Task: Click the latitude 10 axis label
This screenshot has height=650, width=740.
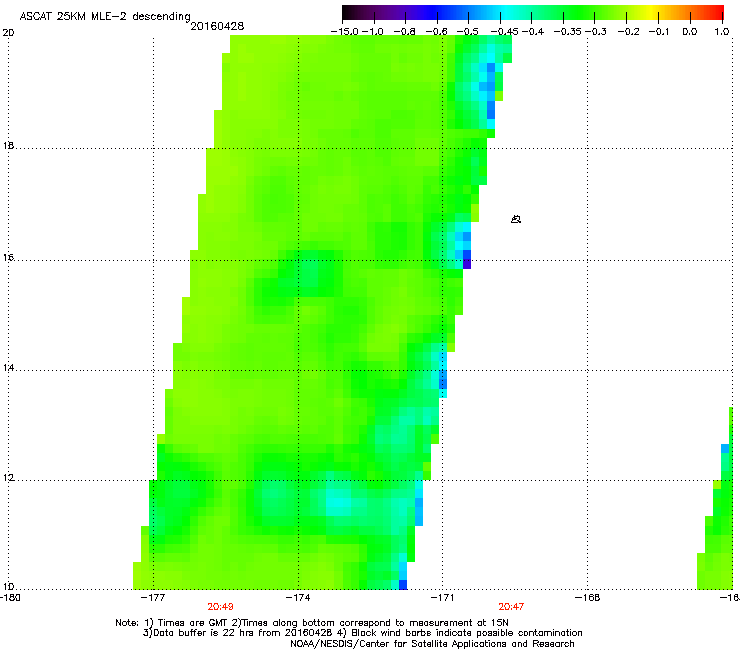Action: point(8,587)
